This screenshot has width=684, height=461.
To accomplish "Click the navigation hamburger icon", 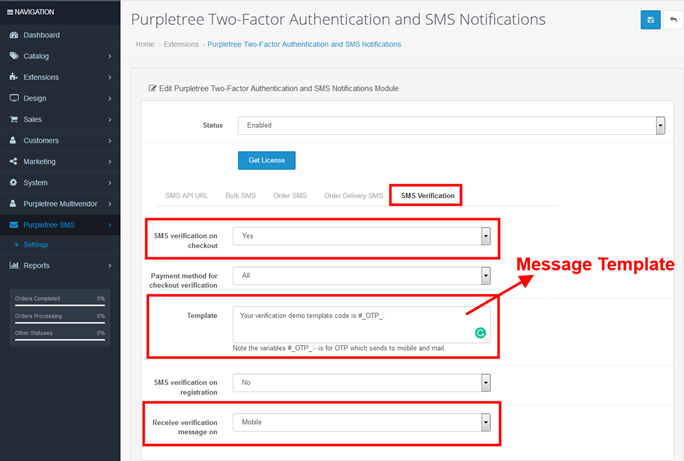I will click(10, 12).
